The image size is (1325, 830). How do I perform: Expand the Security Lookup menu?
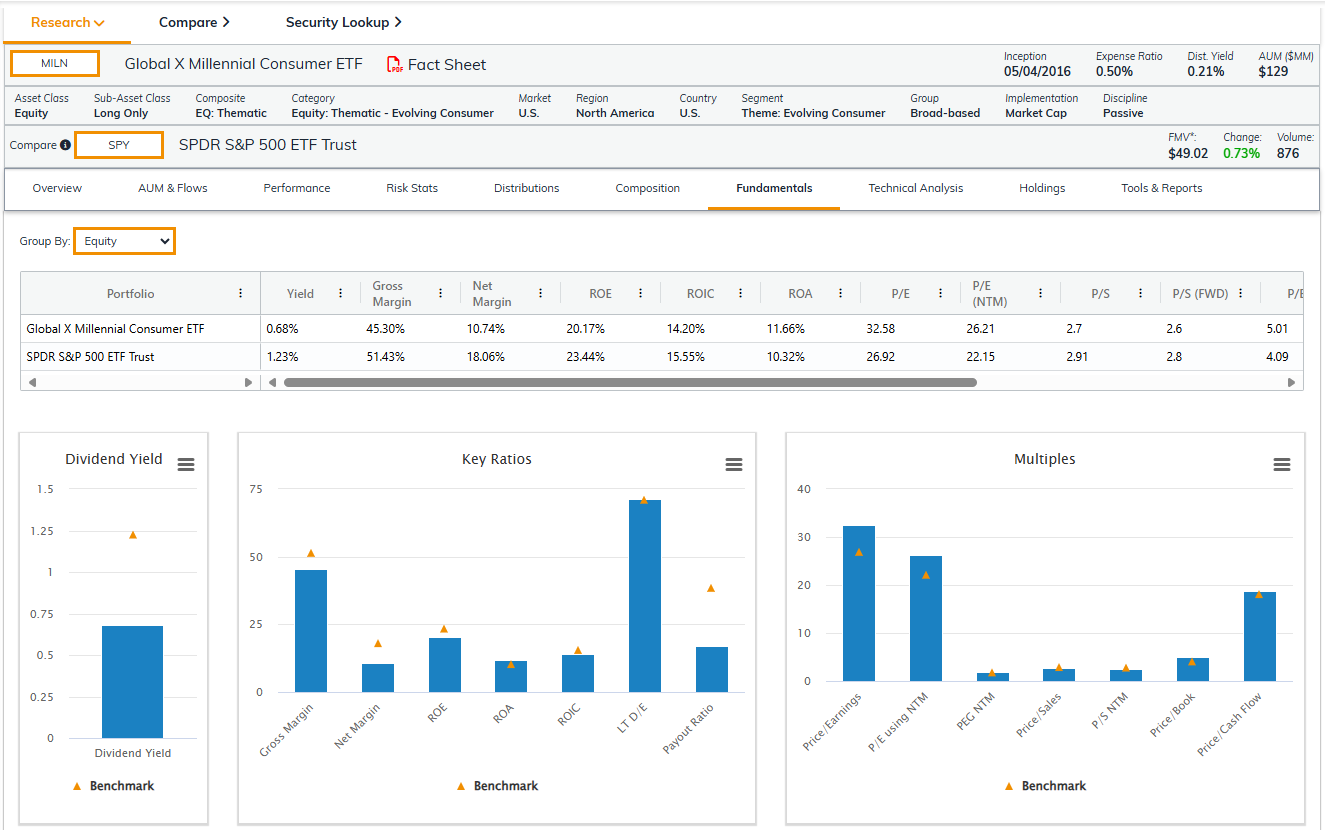[343, 22]
